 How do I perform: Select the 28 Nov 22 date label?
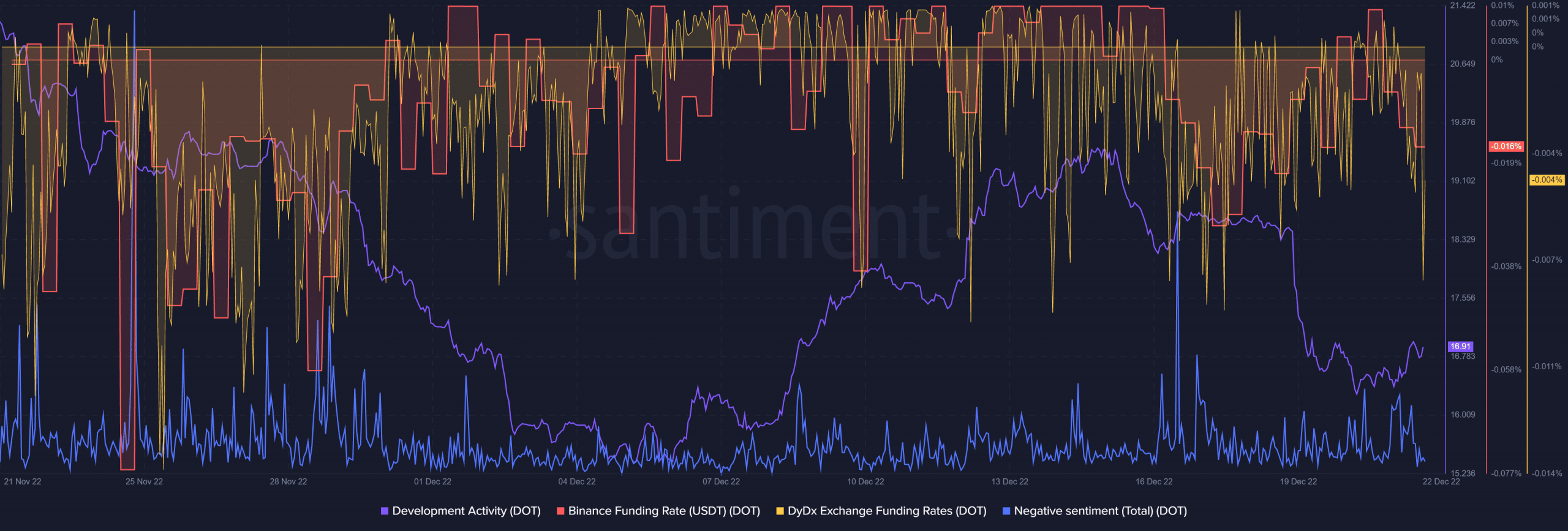(288, 481)
